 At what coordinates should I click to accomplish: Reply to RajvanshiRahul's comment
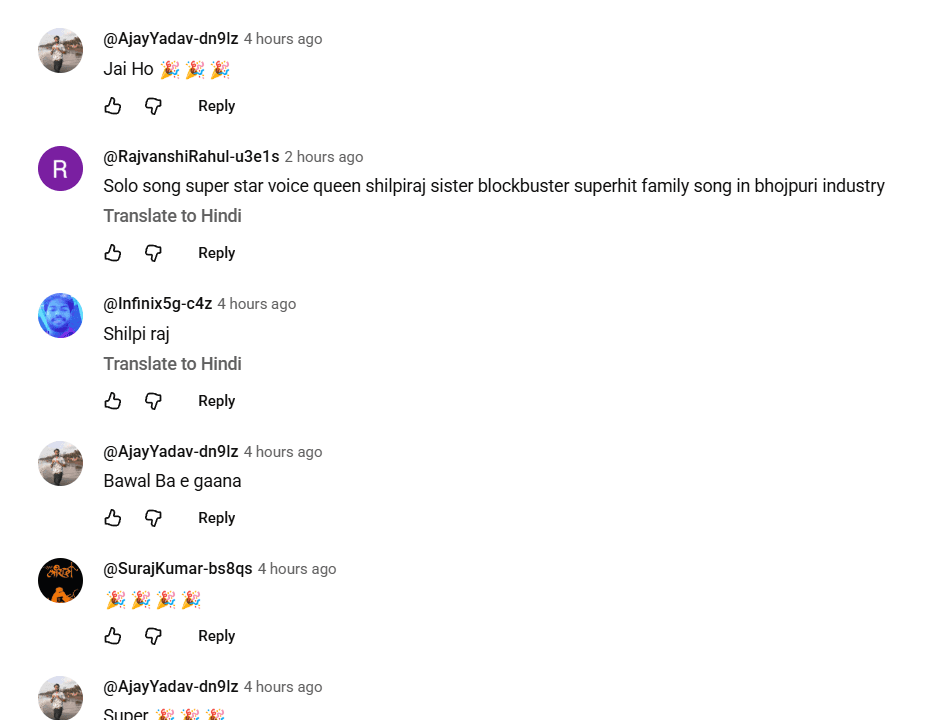pos(216,253)
